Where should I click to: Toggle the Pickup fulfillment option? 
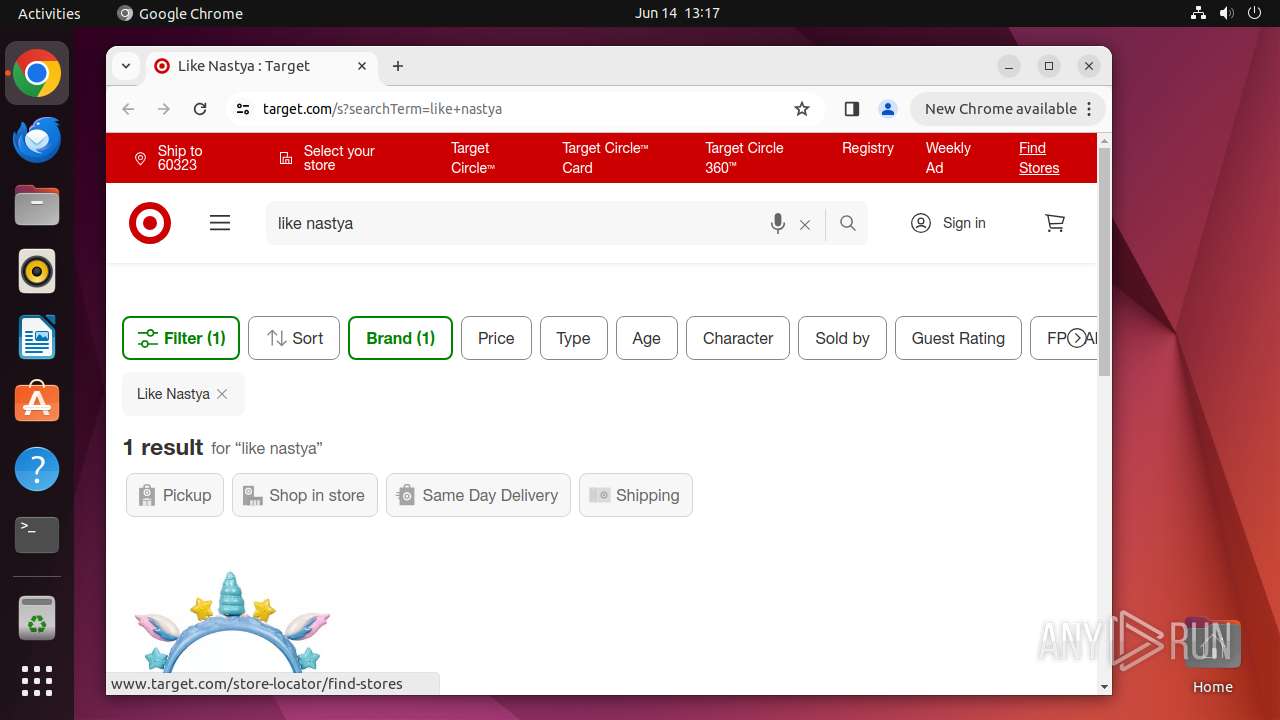coord(175,495)
